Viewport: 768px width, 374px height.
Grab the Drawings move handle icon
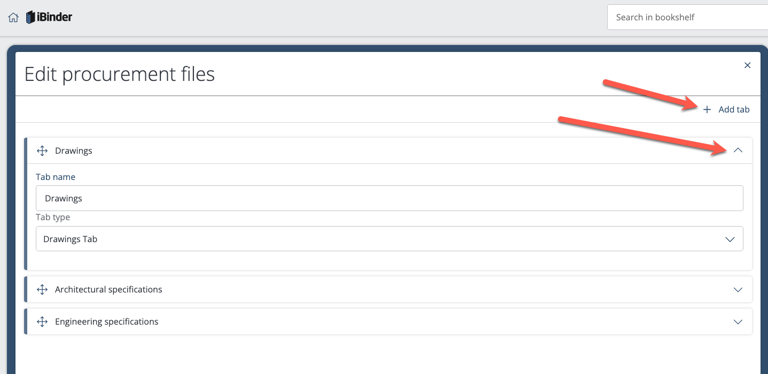42,151
